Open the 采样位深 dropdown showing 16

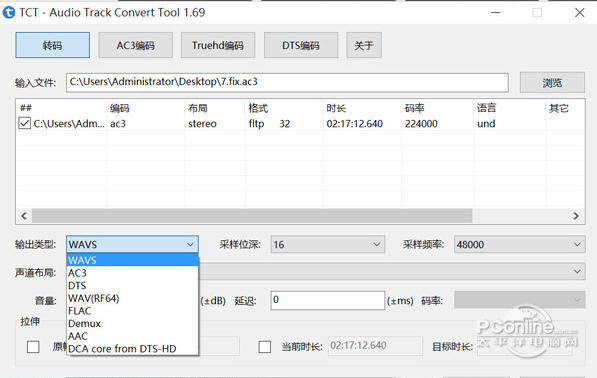pyautogui.click(x=327, y=244)
